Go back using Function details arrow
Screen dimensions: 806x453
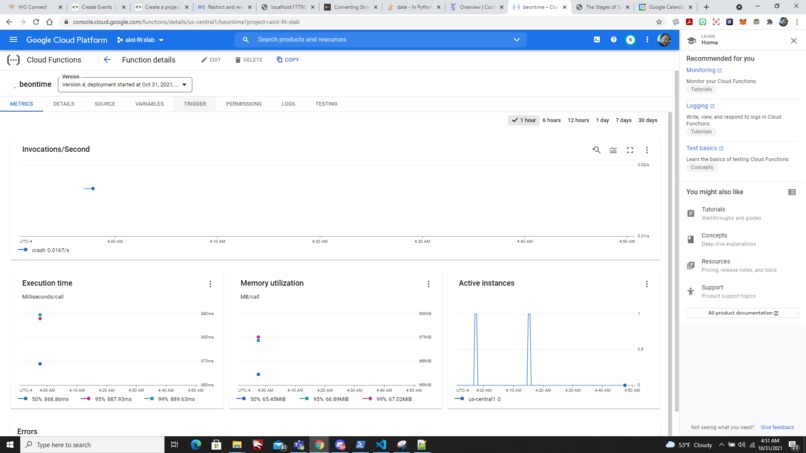click(x=107, y=60)
